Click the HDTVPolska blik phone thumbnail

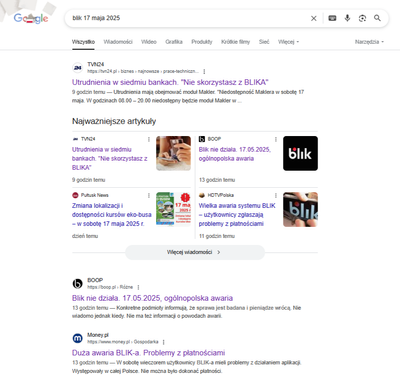tap(300, 210)
